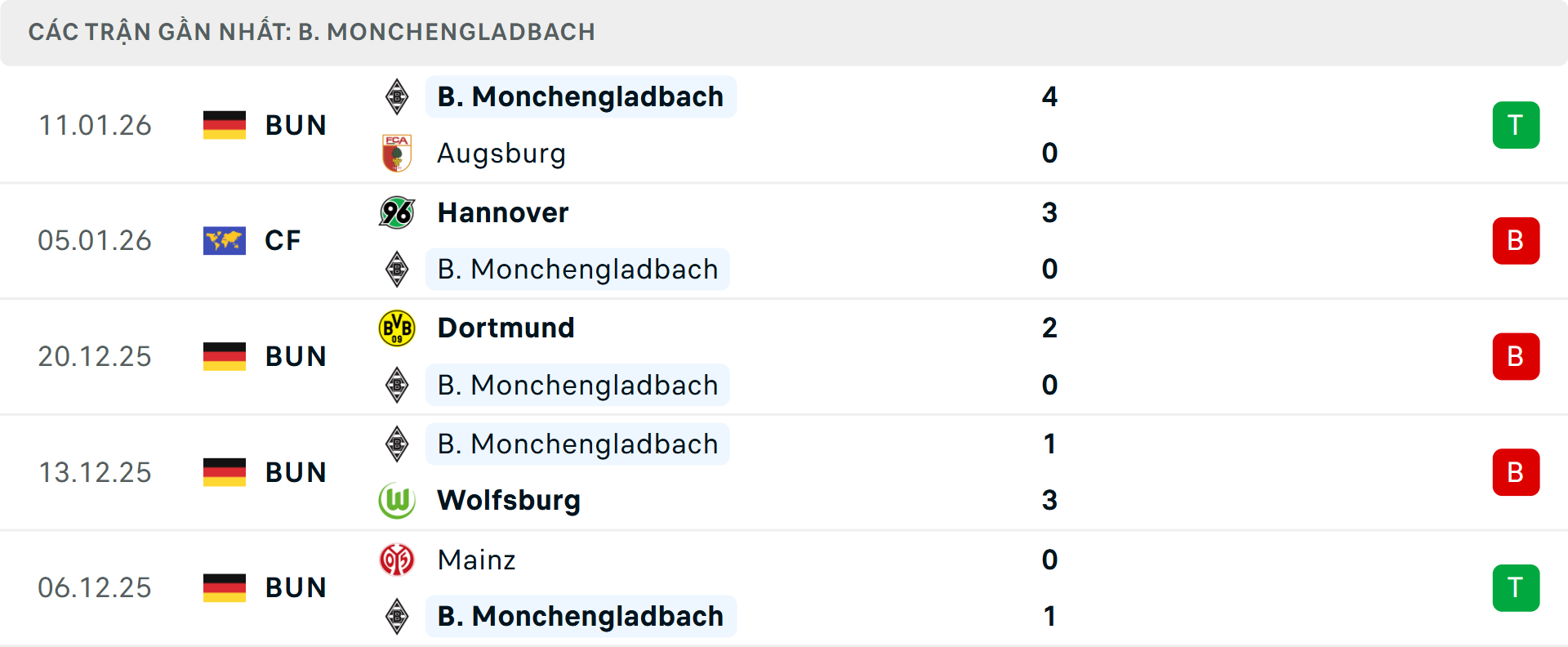Select the score 4 in the Augsburg match row

1051,96
